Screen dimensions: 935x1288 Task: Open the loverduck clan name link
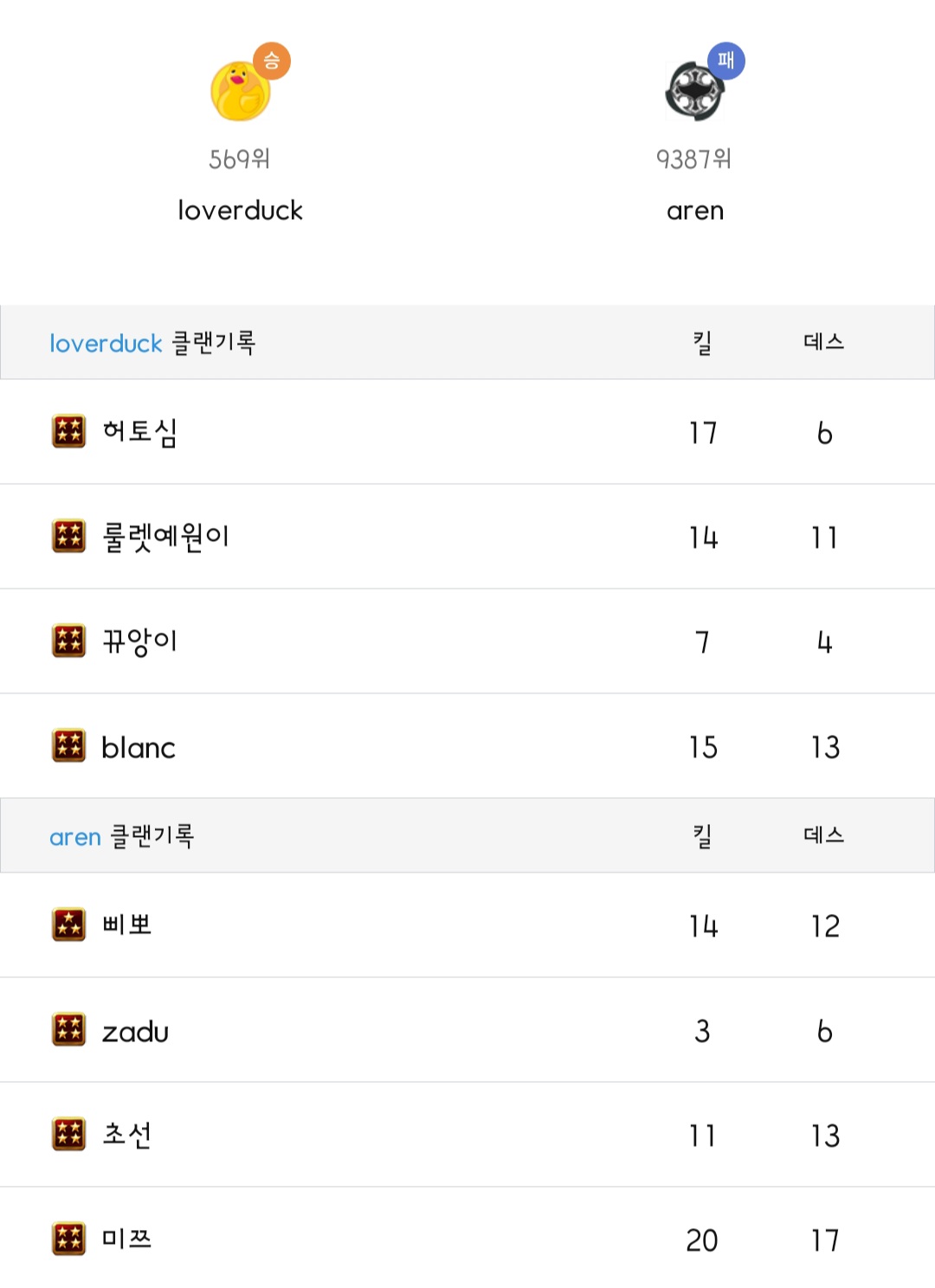240,210
